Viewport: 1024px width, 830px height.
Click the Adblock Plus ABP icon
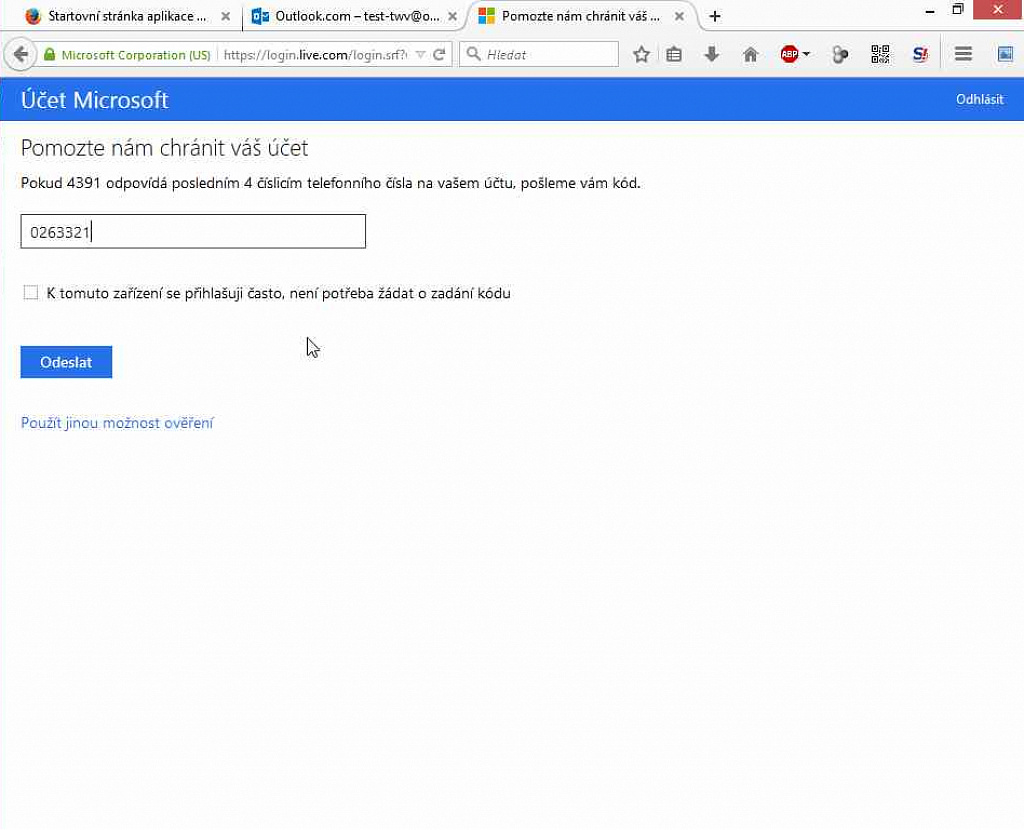pyautogui.click(x=789, y=54)
